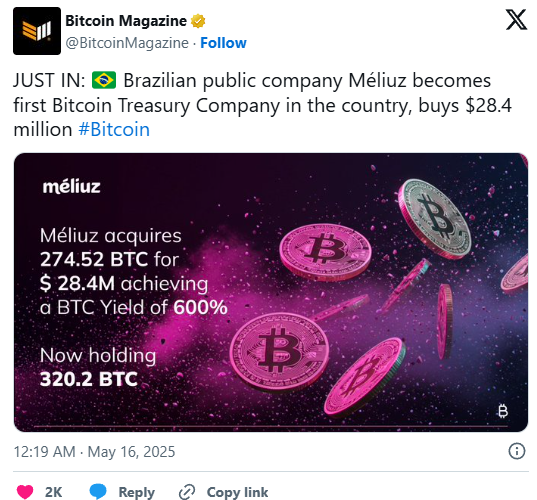Click the blue reply speech bubble
The image size is (537, 500).
(x=98, y=491)
